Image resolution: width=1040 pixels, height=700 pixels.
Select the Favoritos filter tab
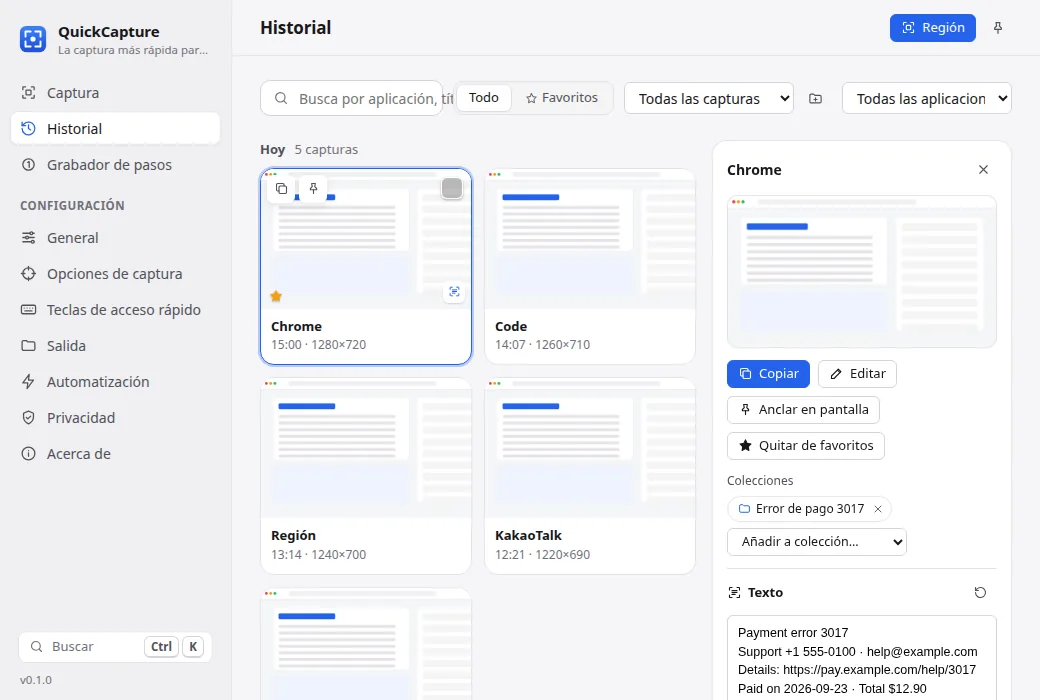pos(562,98)
